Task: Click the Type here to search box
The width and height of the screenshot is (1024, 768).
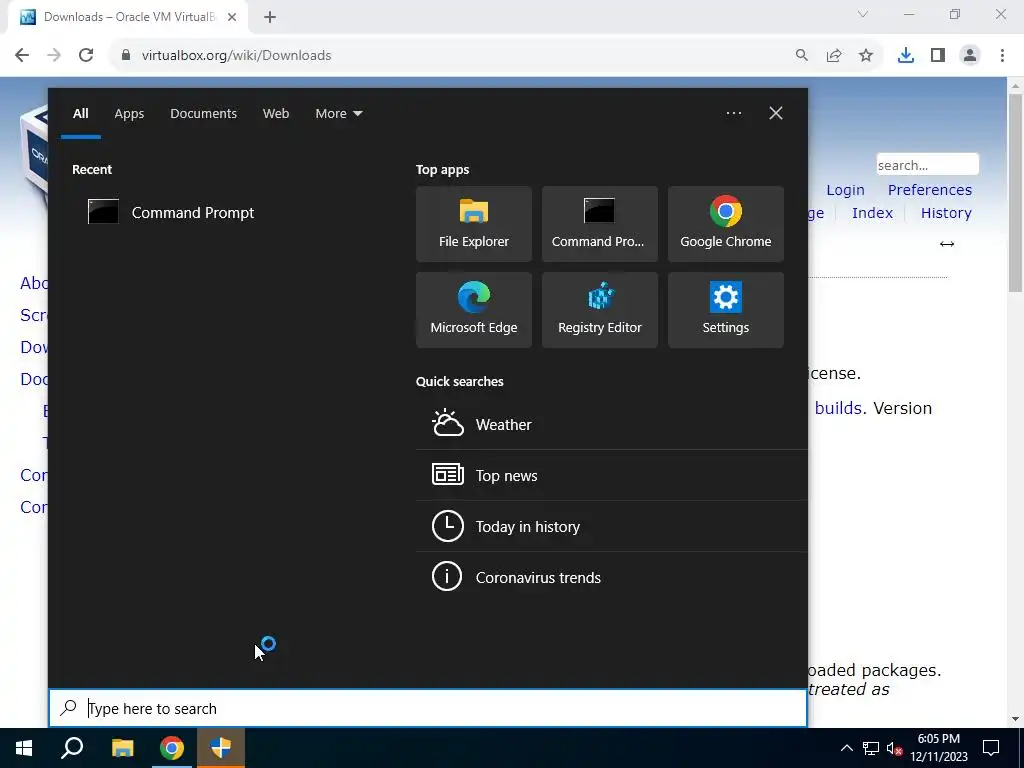Action: point(428,709)
